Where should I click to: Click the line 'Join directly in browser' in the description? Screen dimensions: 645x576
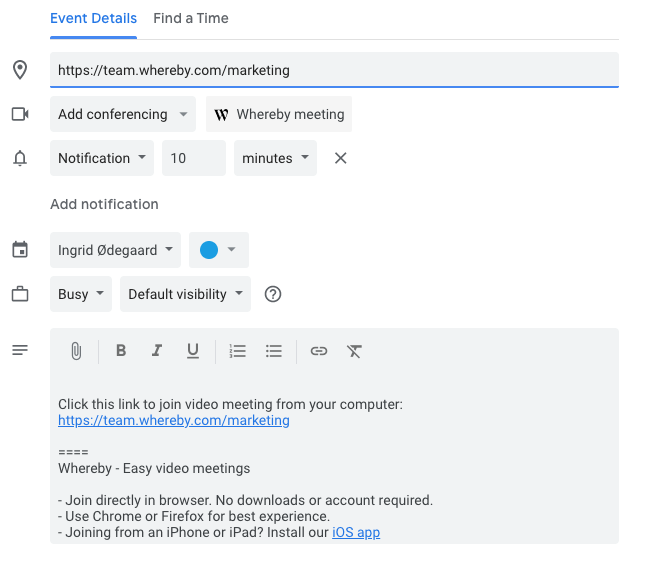coord(246,500)
